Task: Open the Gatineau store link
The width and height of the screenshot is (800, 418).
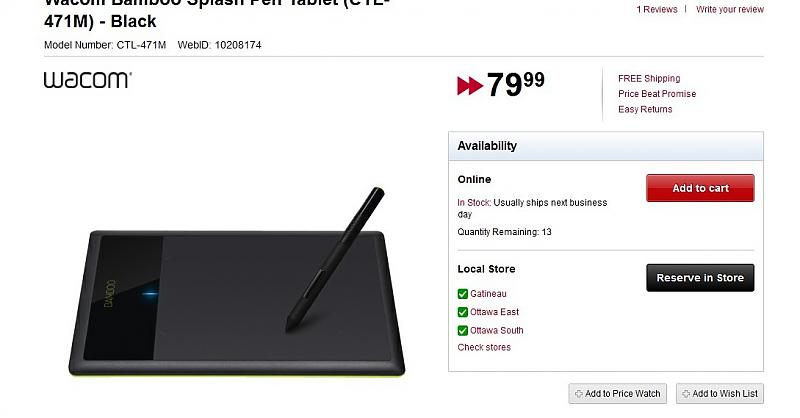Action: [488, 294]
